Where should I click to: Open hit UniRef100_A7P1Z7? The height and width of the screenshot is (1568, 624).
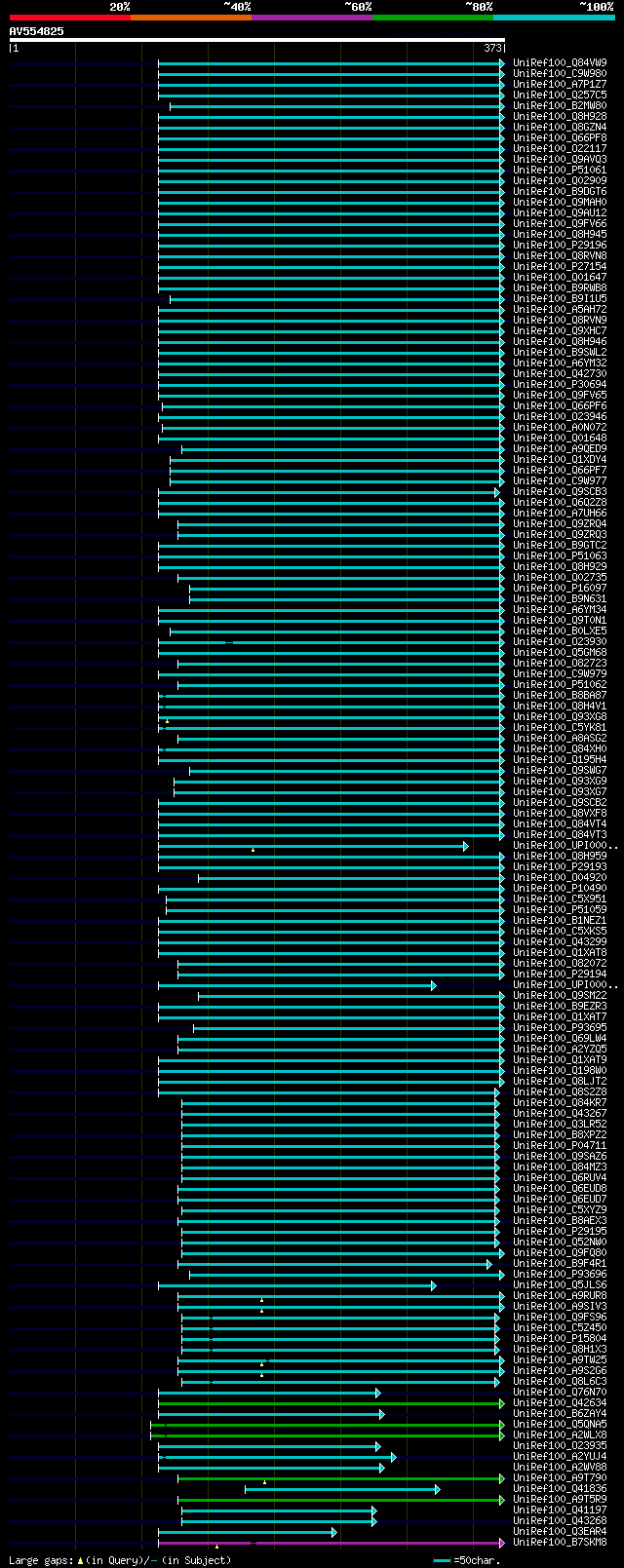click(x=560, y=85)
